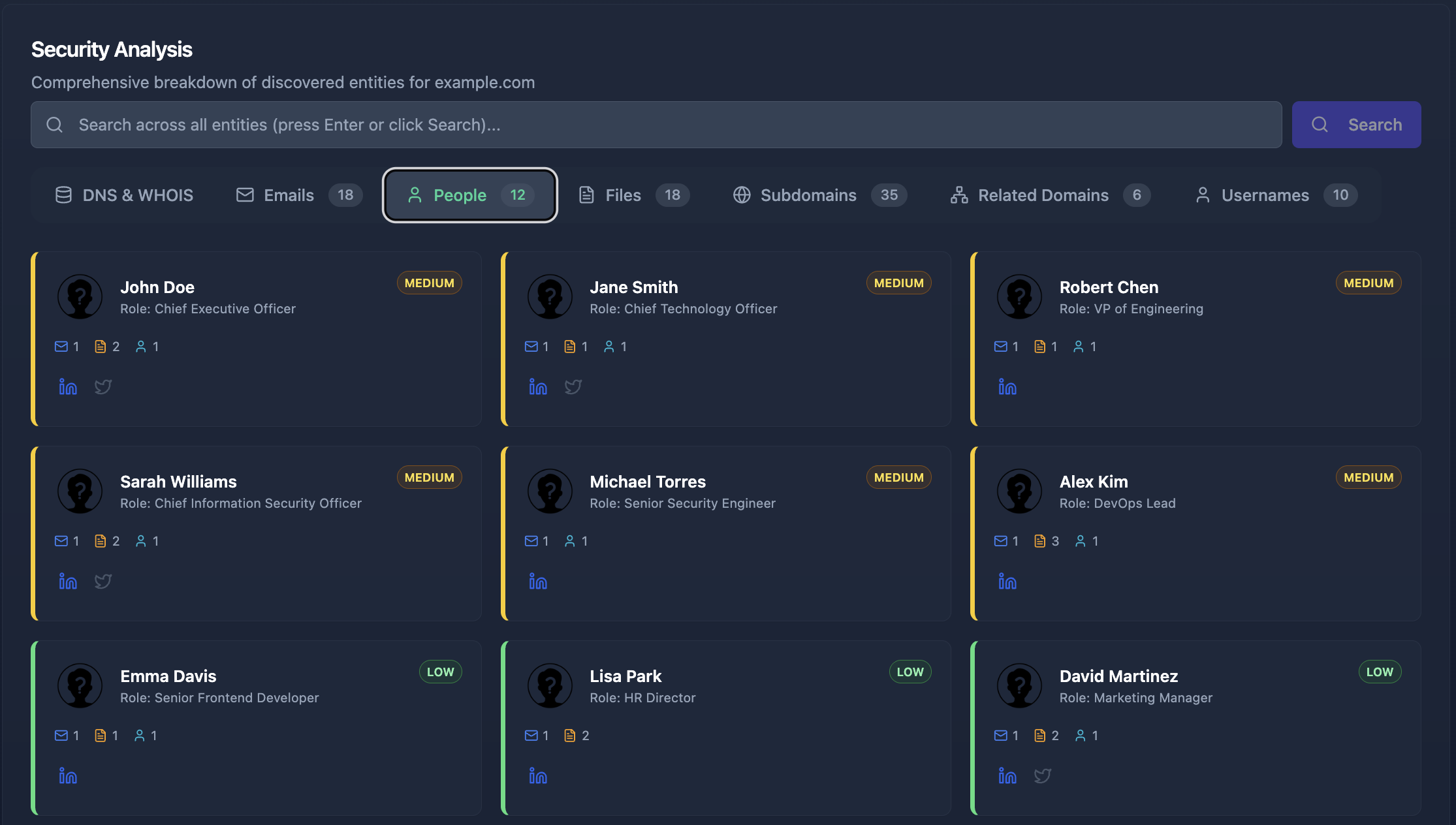Click the Search button

pos(1356,125)
